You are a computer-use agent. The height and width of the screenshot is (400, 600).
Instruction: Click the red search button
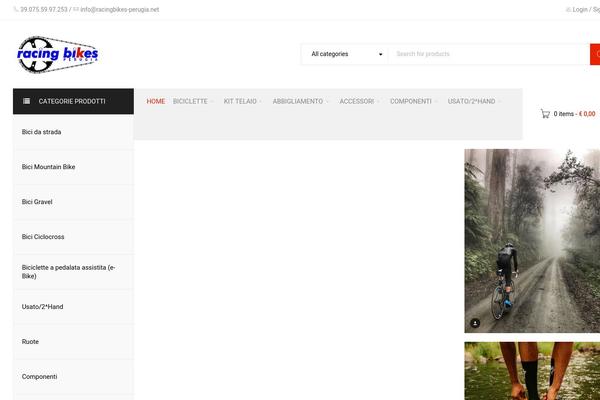click(x=595, y=54)
